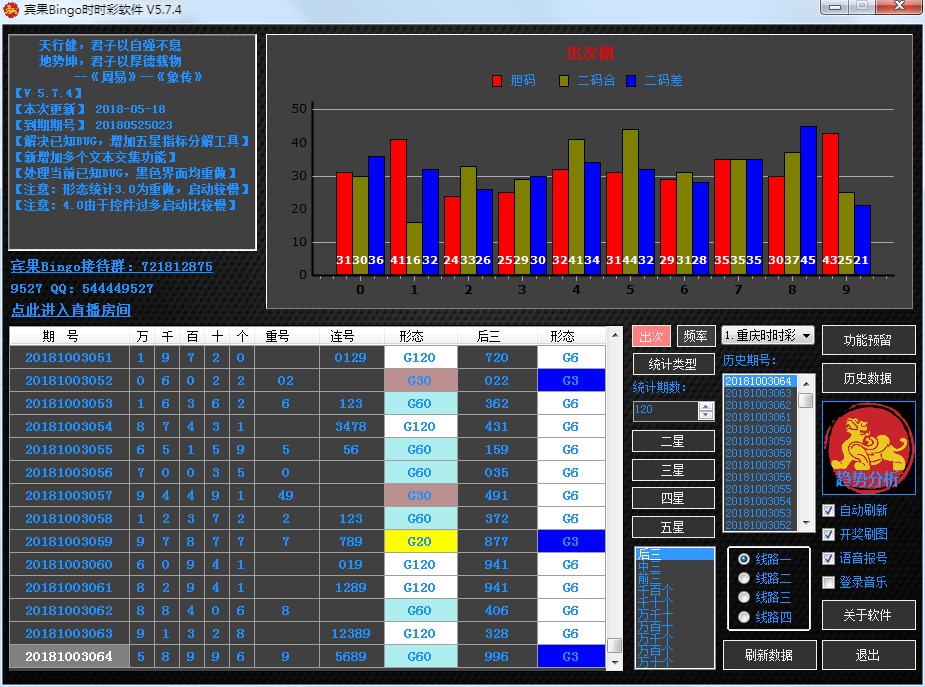The image size is (925, 687).
Task: Open the 历史数据 button
Action: pos(867,377)
